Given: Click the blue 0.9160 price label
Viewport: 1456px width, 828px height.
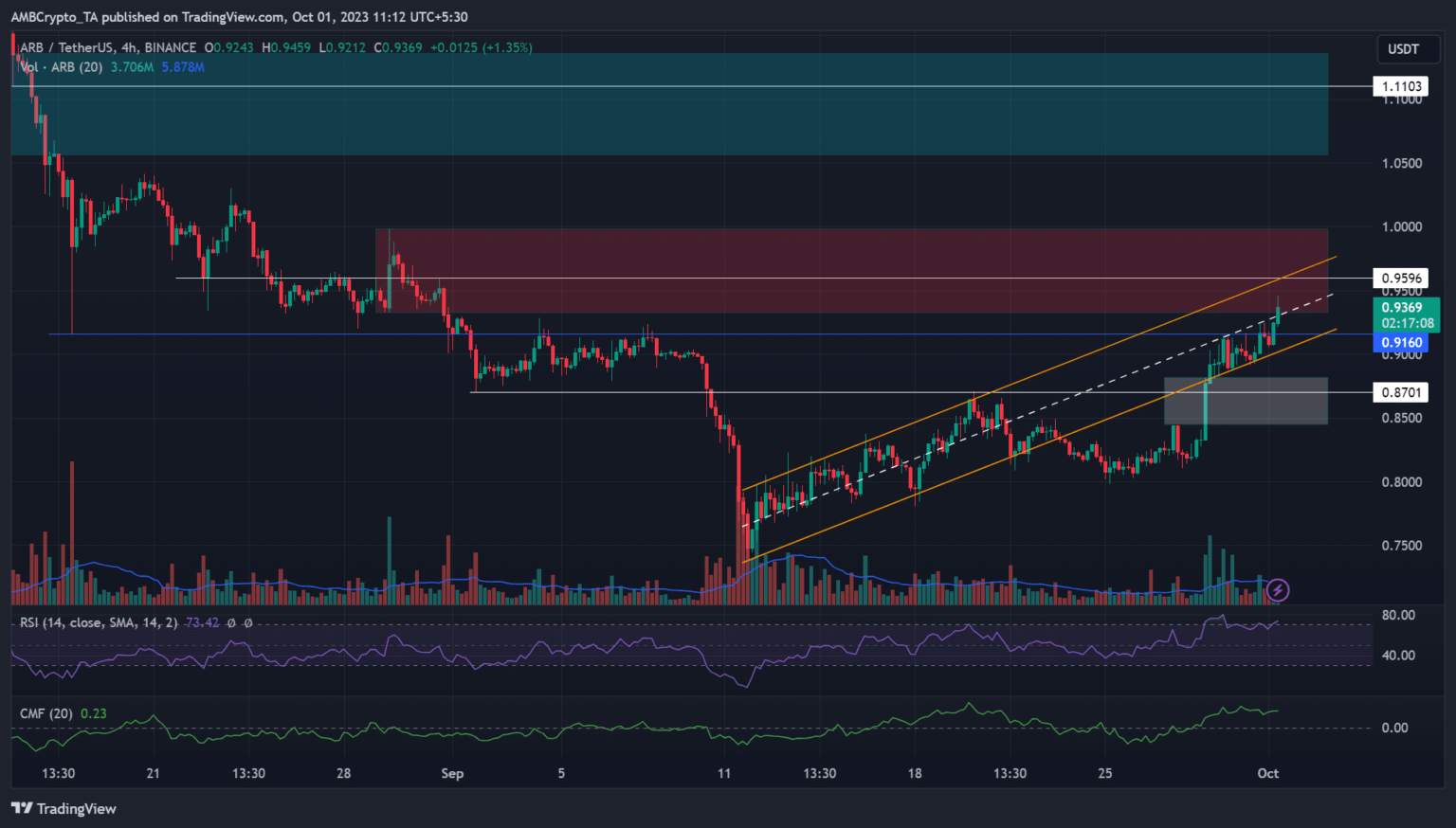Looking at the screenshot, I should click(x=1401, y=343).
